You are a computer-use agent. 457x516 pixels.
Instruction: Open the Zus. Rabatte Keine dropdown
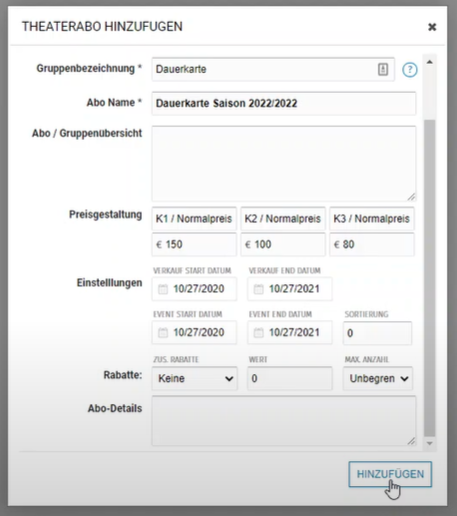195,379
